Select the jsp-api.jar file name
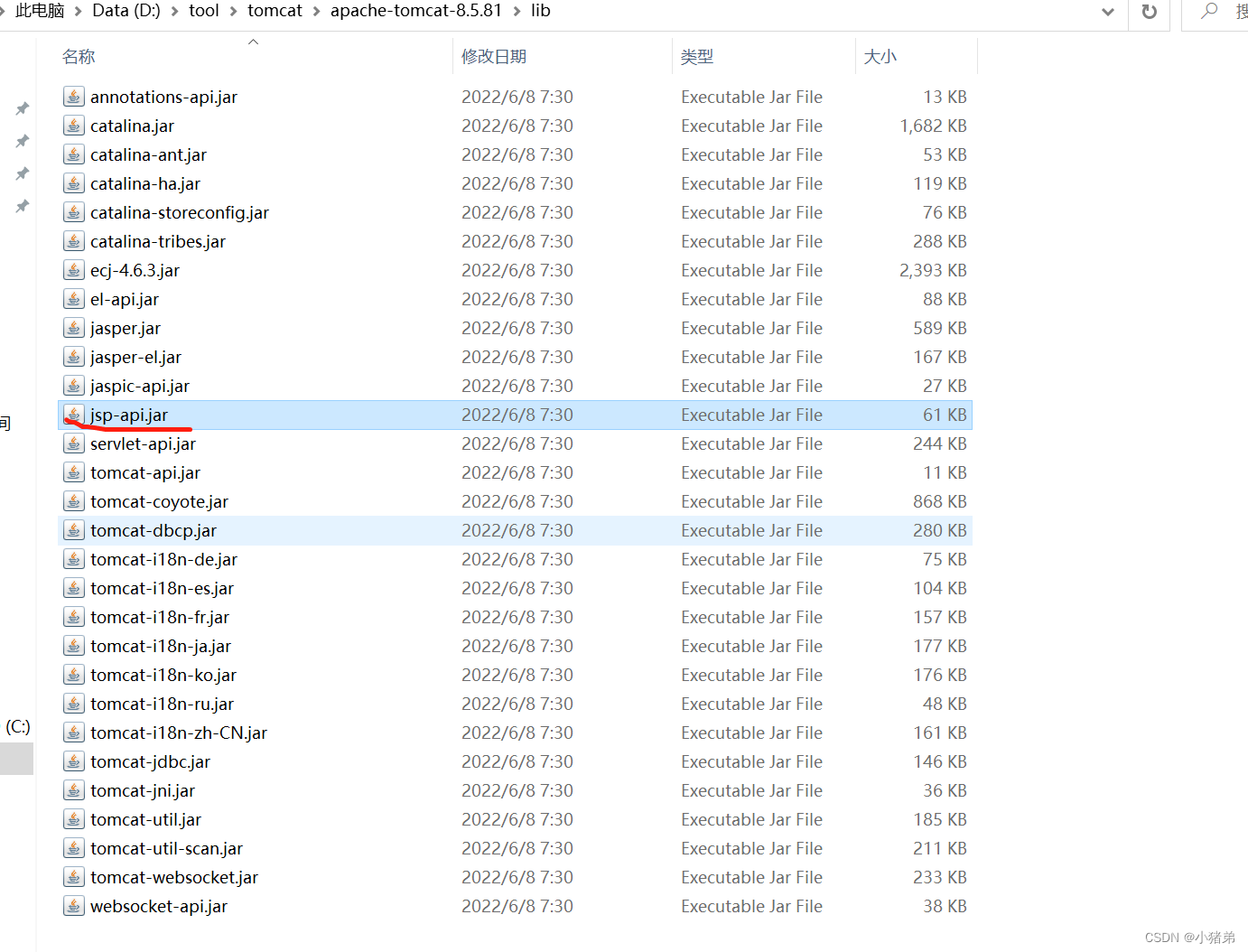This screenshot has height=952, width=1248. coord(129,415)
